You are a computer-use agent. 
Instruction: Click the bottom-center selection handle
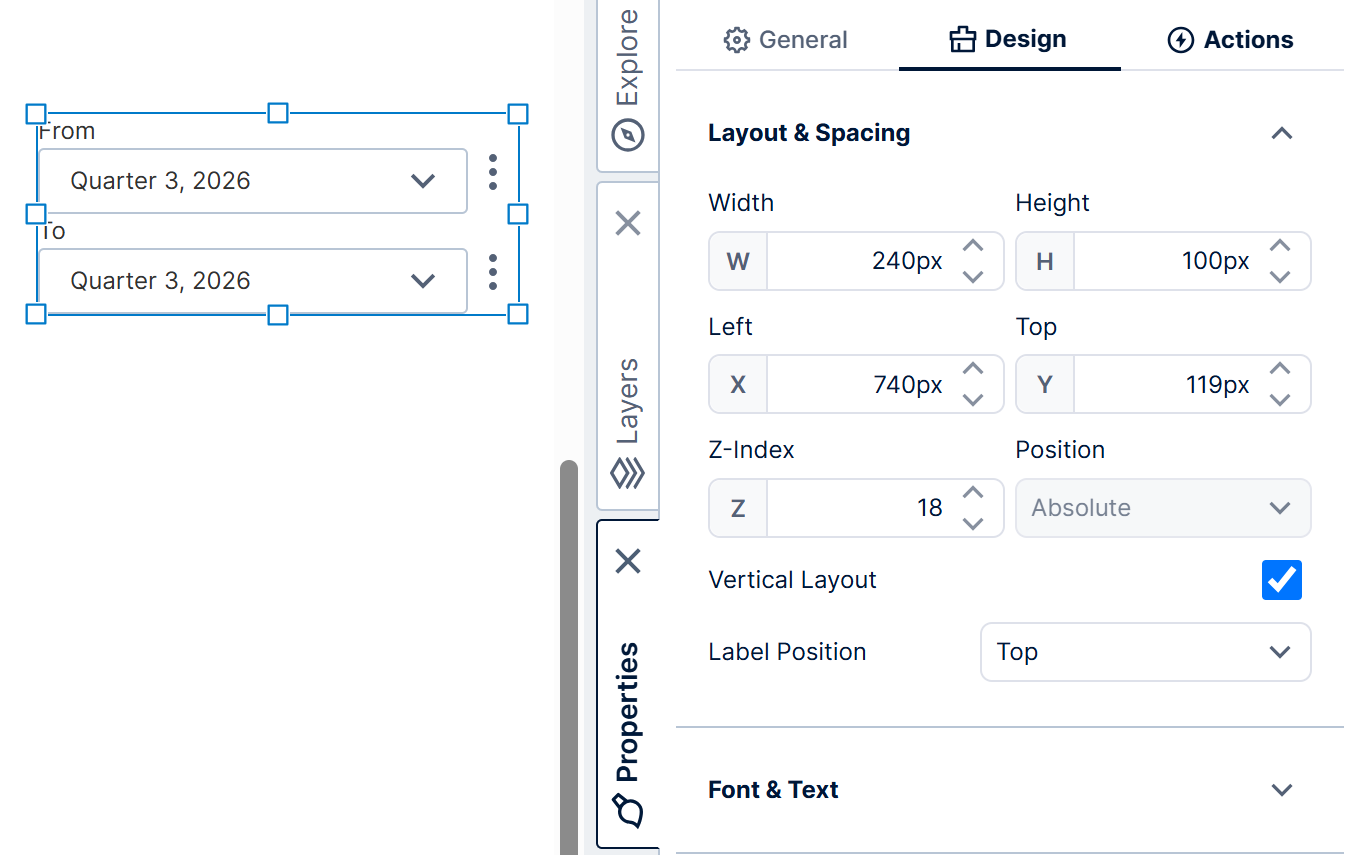(278, 315)
